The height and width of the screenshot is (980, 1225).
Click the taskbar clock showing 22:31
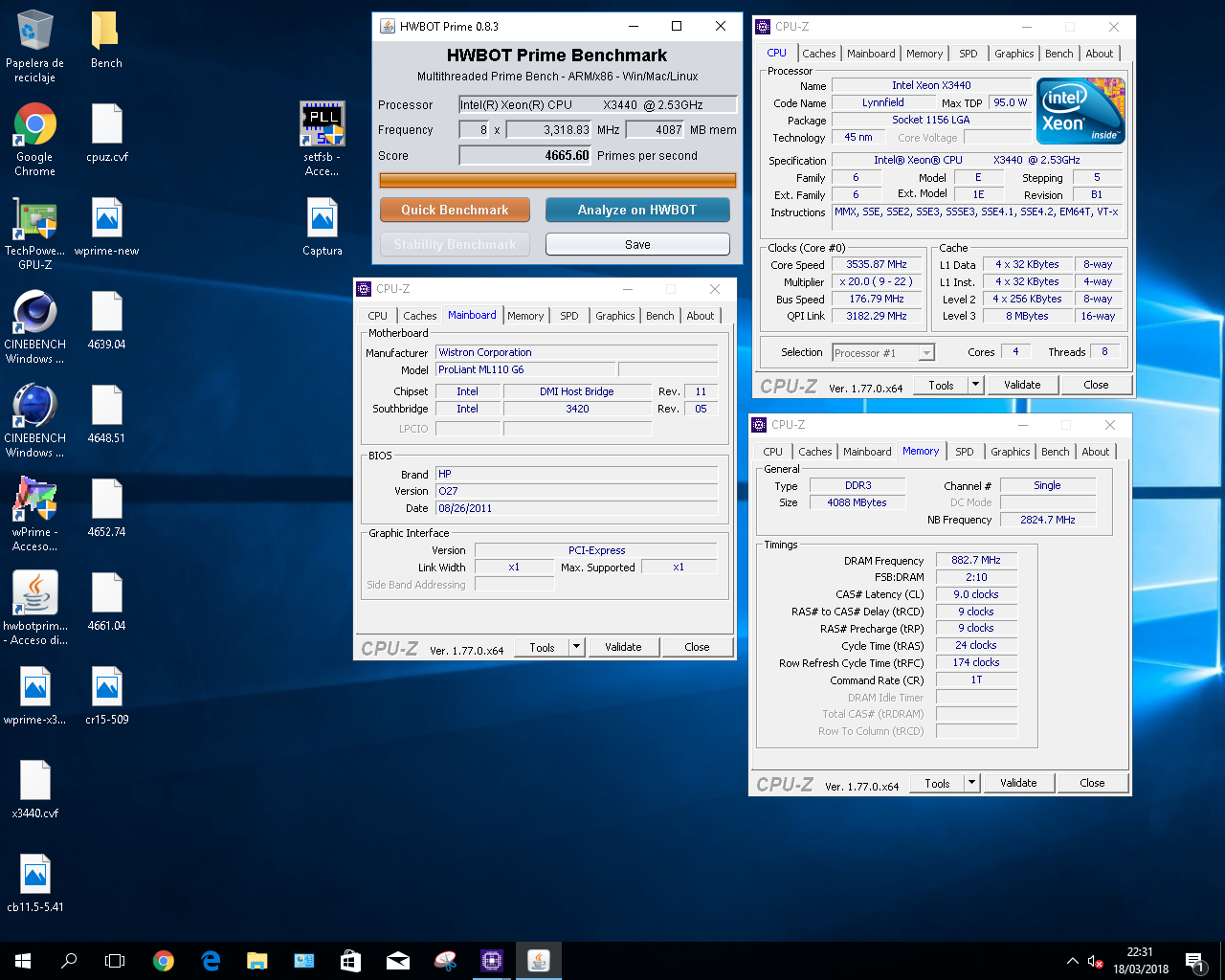1140,961
